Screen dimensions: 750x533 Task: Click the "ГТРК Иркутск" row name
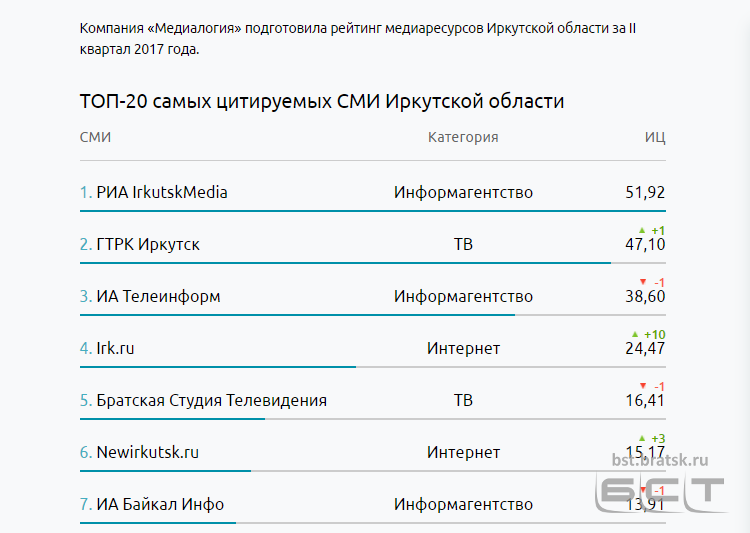pyautogui.click(x=148, y=244)
